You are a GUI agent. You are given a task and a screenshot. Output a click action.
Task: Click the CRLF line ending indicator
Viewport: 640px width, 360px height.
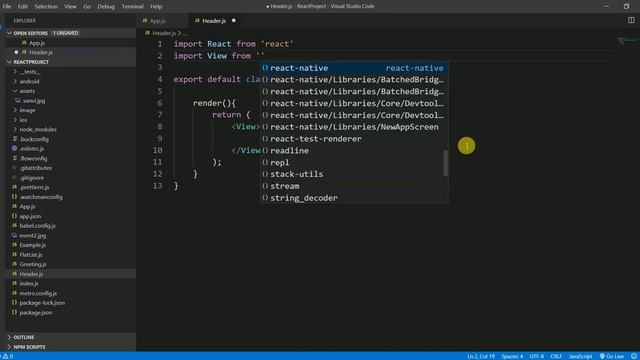coord(556,356)
